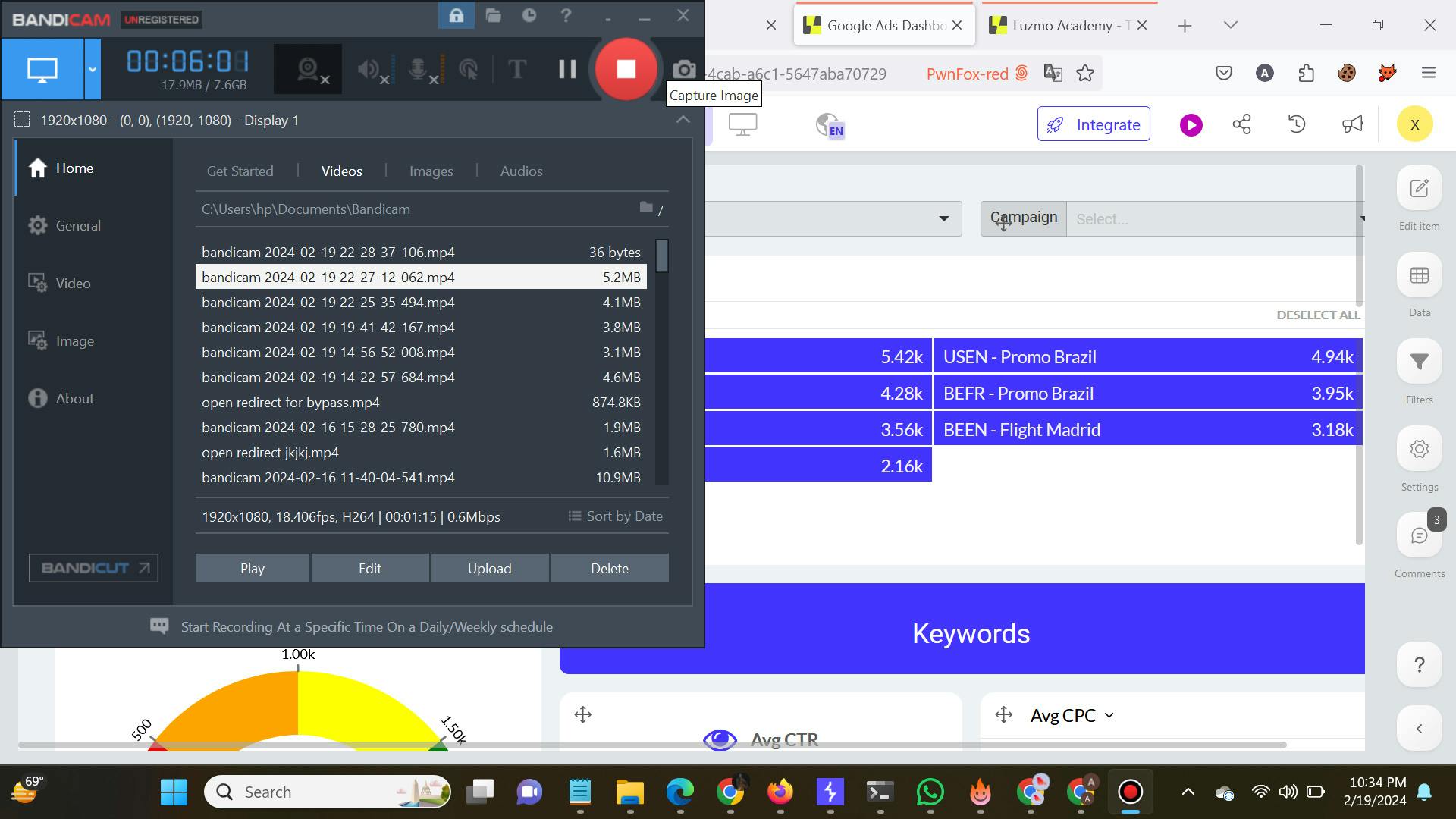Open the Campaign Select dropdown
The width and height of the screenshot is (1456, 819).
pyautogui.click(x=1213, y=219)
